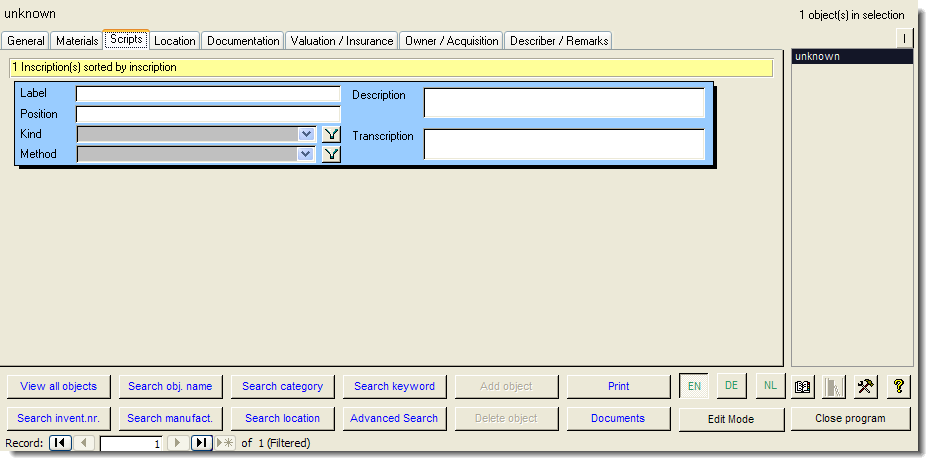This screenshot has width=926, height=459.
Task: Click the small button above the object list
Action: coord(904,38)
